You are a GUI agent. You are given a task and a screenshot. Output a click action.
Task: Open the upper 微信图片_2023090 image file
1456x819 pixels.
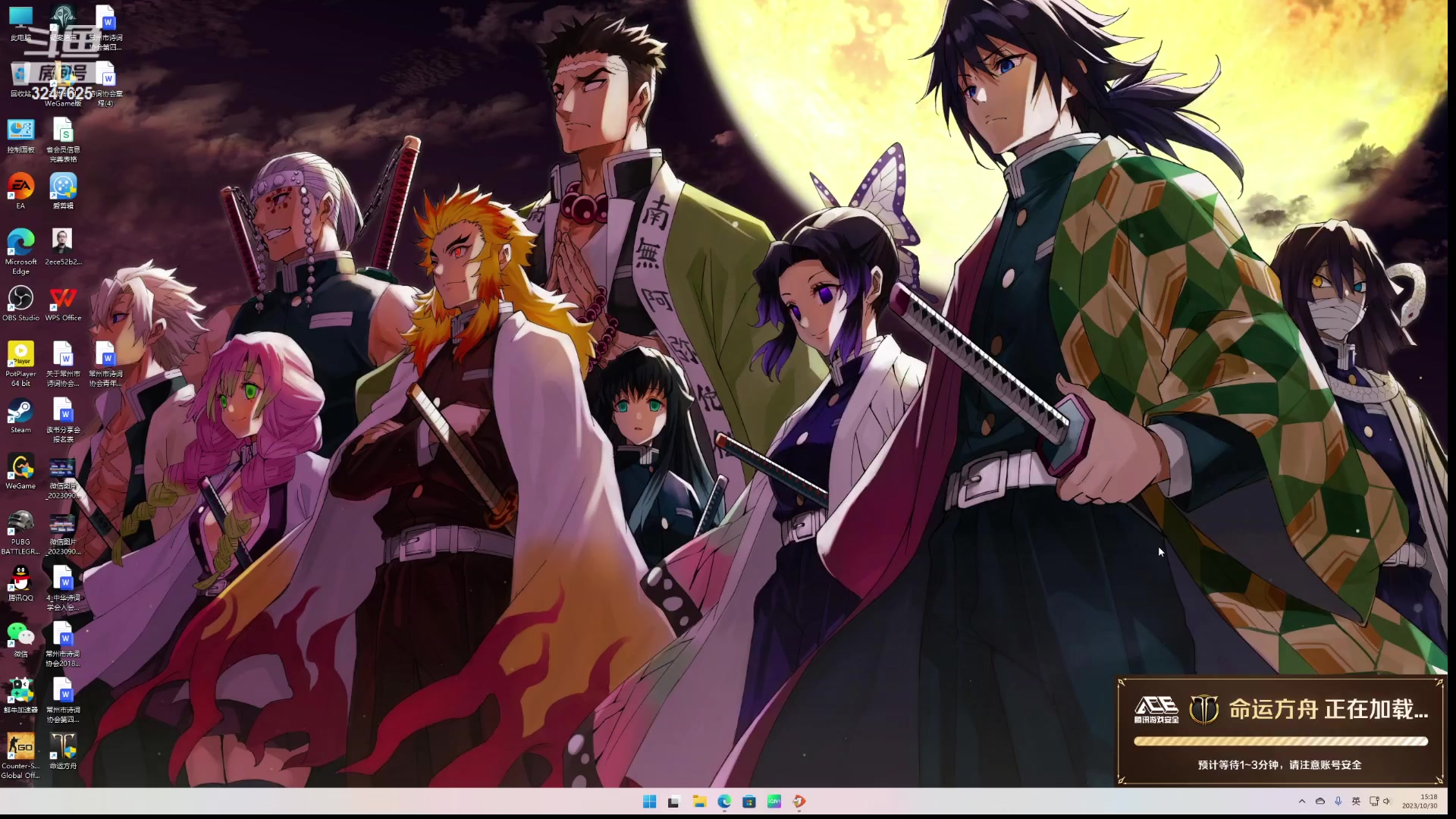[63, 478]
